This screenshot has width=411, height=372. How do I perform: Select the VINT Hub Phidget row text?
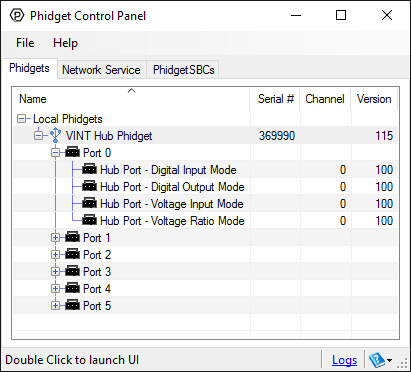pyautogui.click(x=109, y=136)
